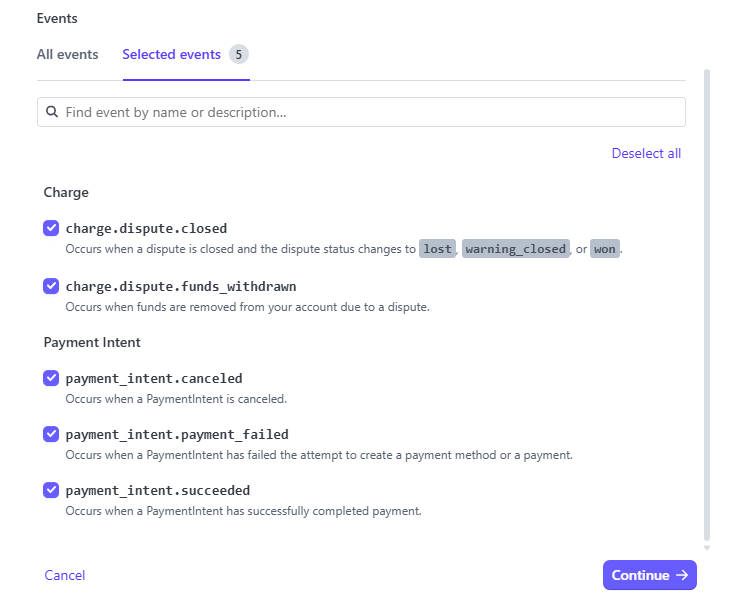Deselect the payment_intent.payment_failed checkbox
The width and height of the screenshot is (756, 606).
[51, 434]
